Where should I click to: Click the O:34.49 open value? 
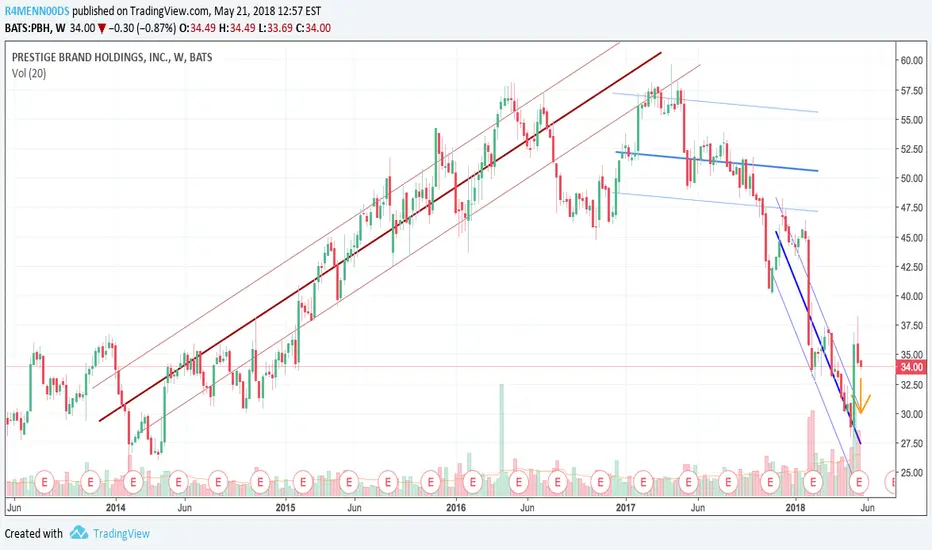point(197,28)
